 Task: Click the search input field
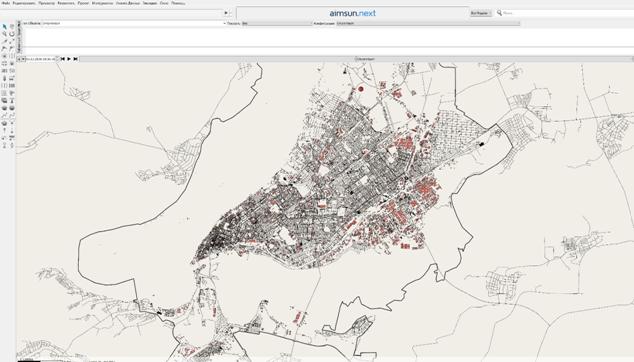click(x=568, y=13)
